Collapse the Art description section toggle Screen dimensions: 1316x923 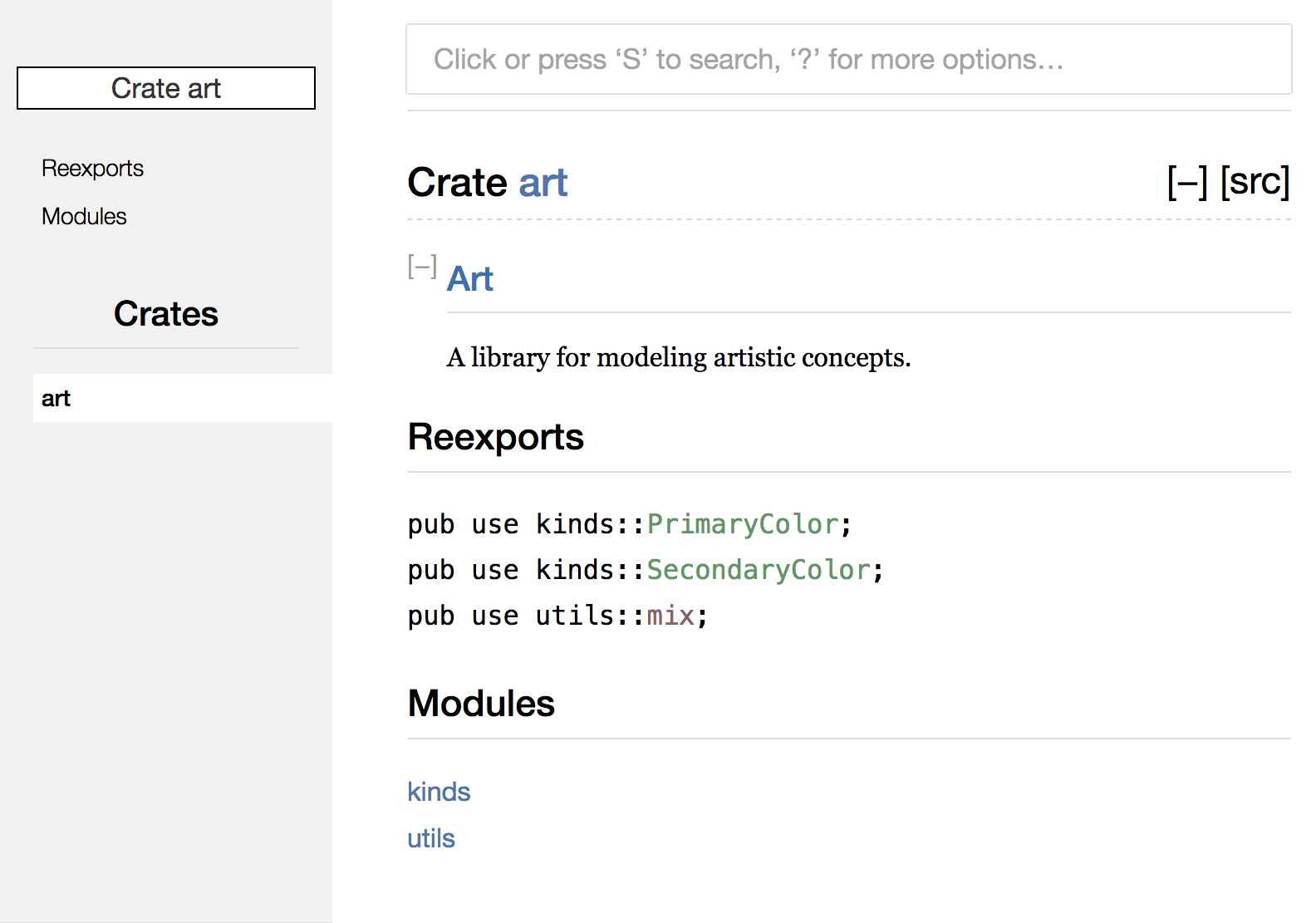coord(422,268)
